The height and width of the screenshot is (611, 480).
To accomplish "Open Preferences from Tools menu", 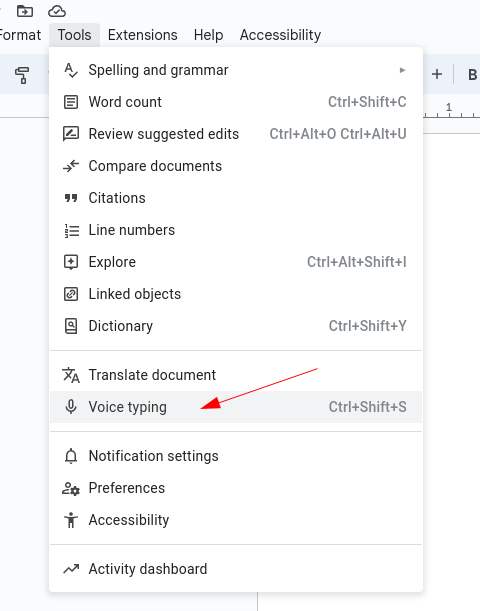I will pyautogui.click(x=236, y=488).
